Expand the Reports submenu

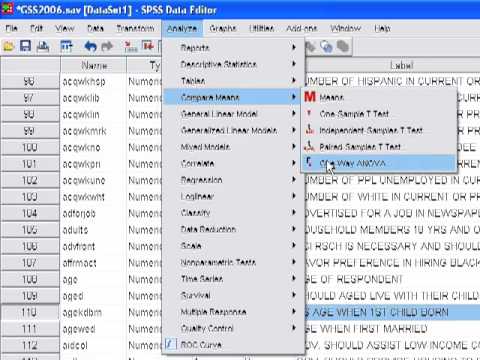tap(233, 48)
